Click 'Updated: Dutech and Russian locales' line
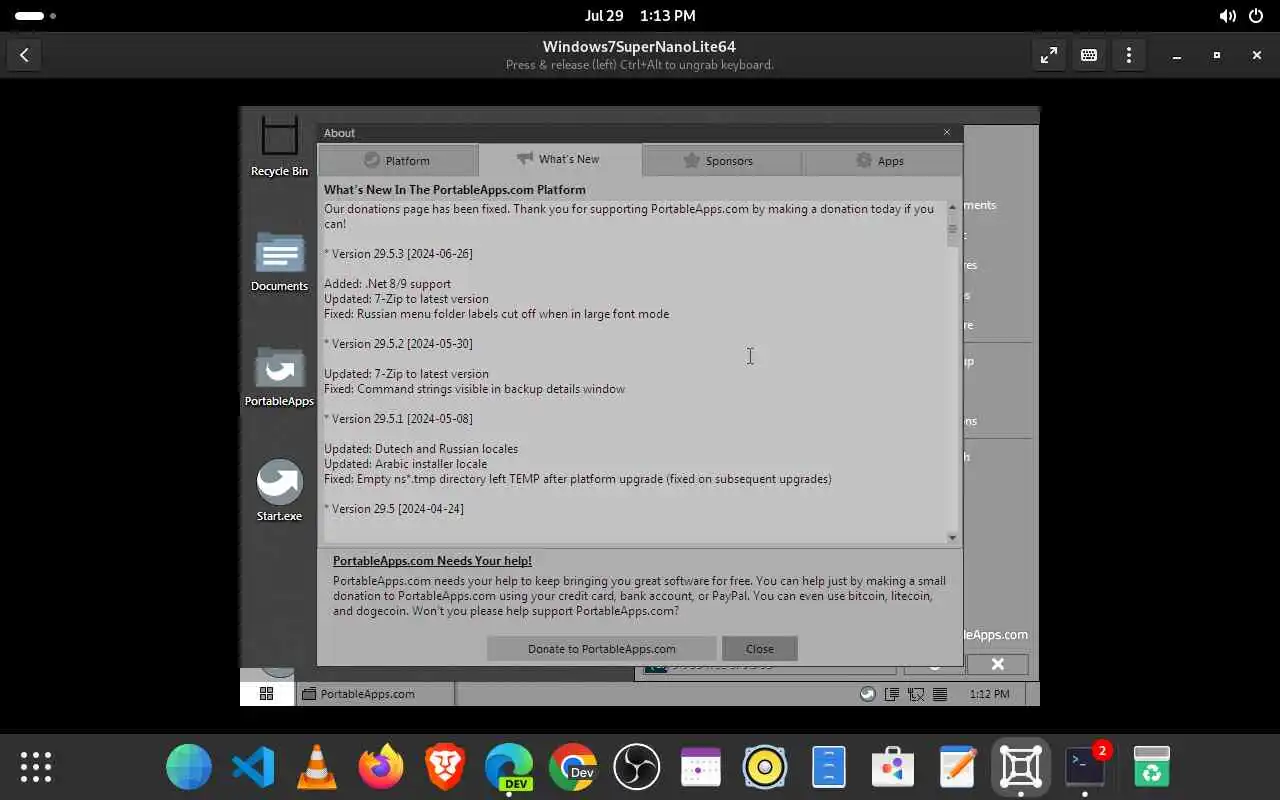 pyautogui.click(x=421, y=449)
